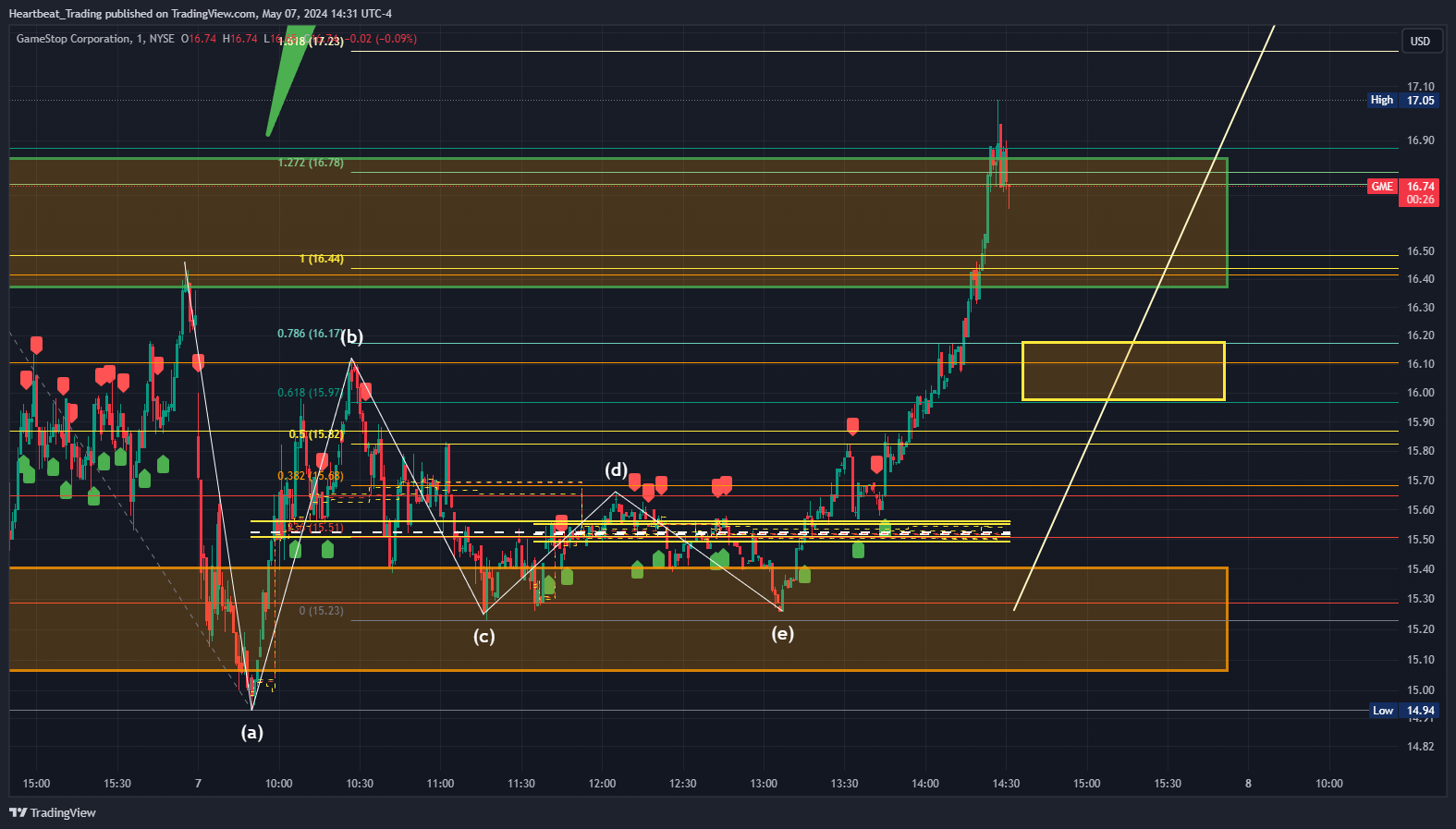The image size is (1456, 829).
Task: Click 14.82 on the price axis
Action: [1421, 747]
